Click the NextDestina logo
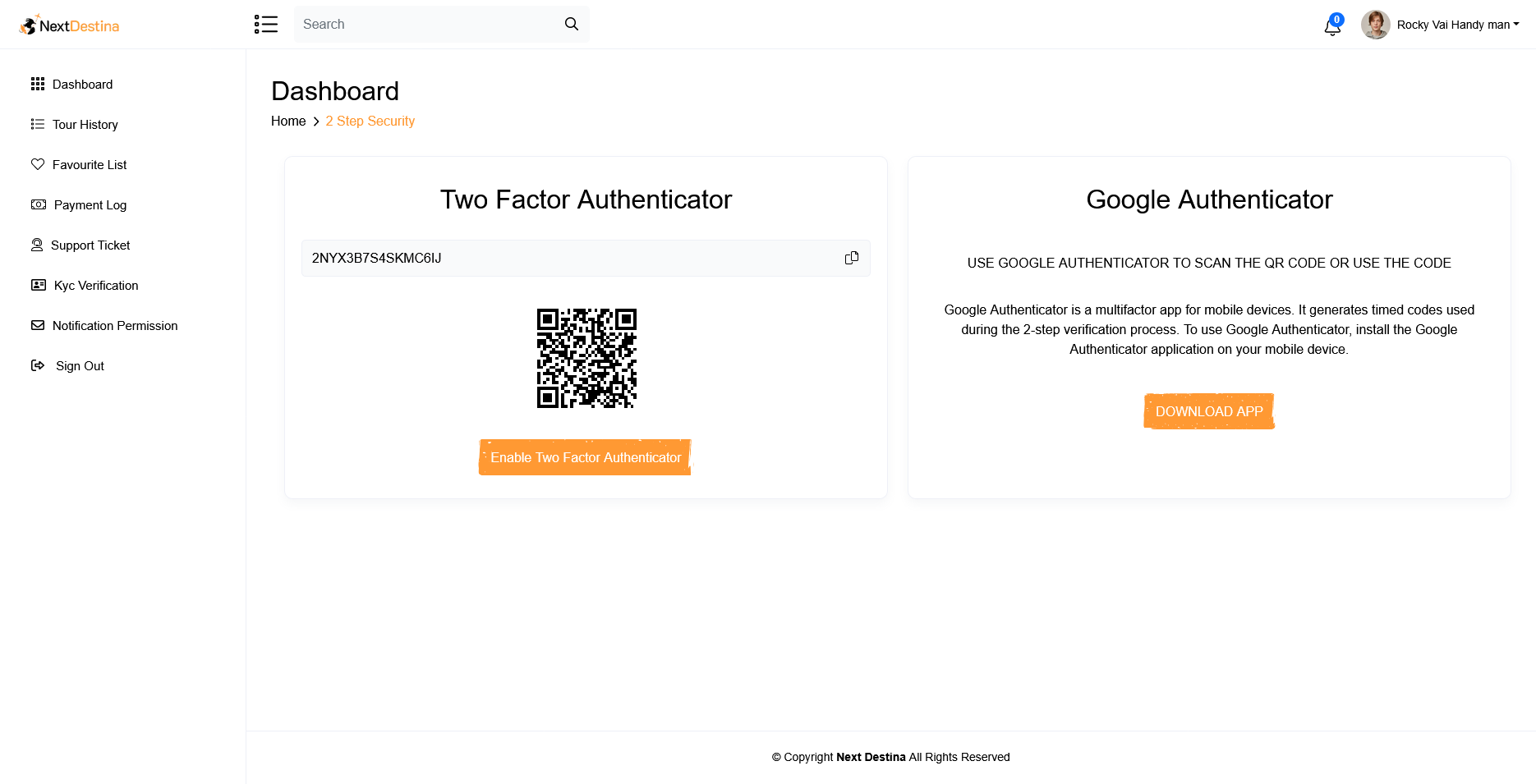Viewport: 1536px width, 784px height. [70, 25]
